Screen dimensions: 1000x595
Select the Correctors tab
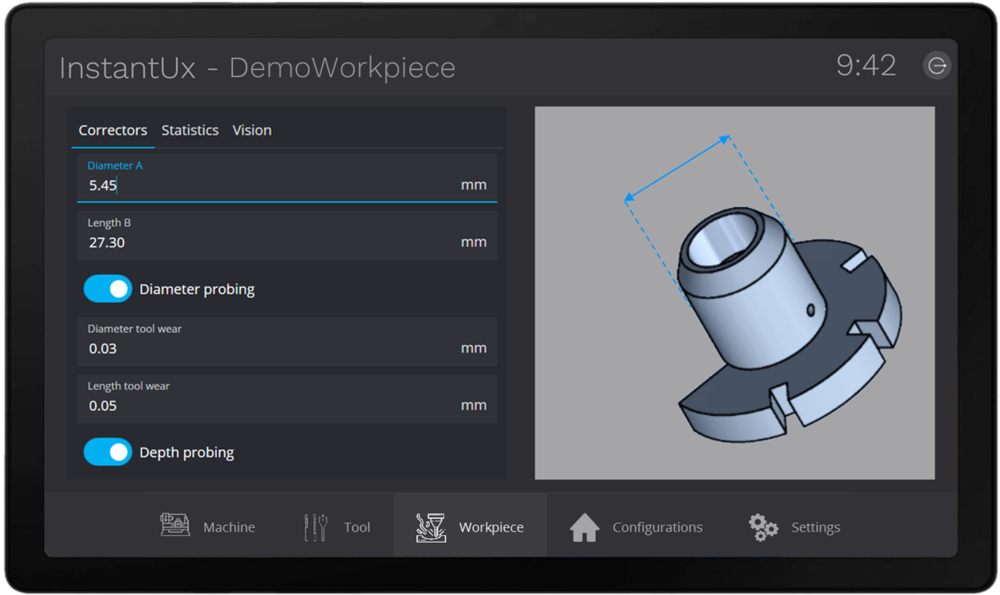(x=113, y=130)
